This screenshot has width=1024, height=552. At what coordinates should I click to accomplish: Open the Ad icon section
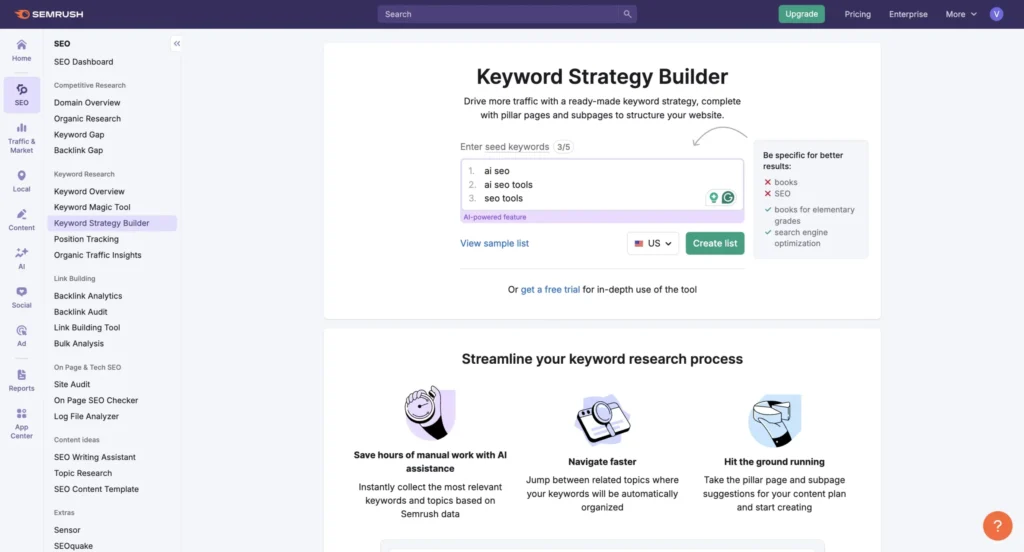(22, 336)
